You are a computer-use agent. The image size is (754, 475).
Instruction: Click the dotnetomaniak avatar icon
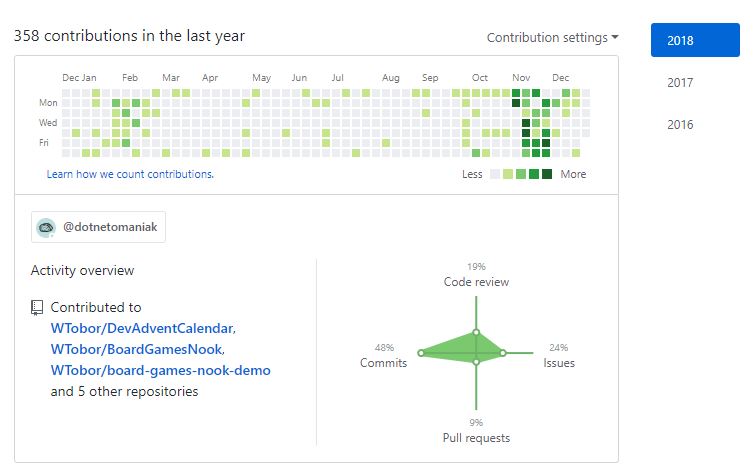pyautogui.click(x=46, y=228)
